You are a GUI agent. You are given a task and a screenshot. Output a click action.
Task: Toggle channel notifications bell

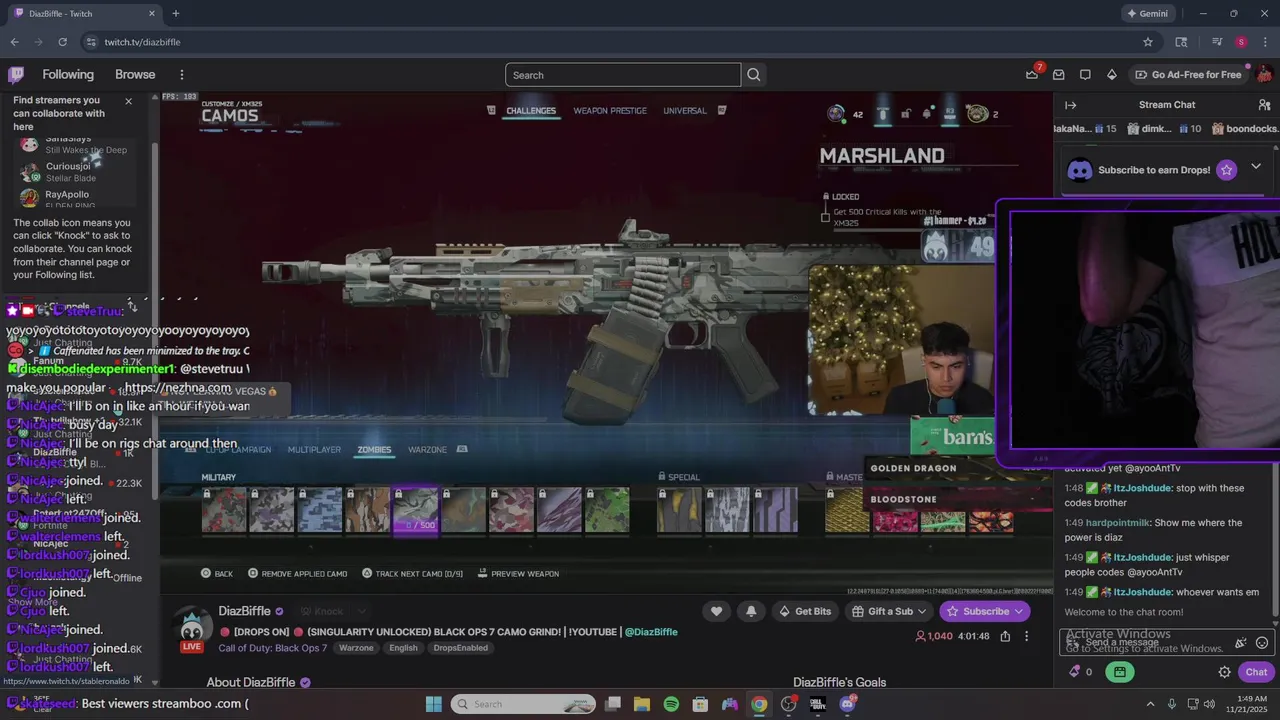(751, 611)
